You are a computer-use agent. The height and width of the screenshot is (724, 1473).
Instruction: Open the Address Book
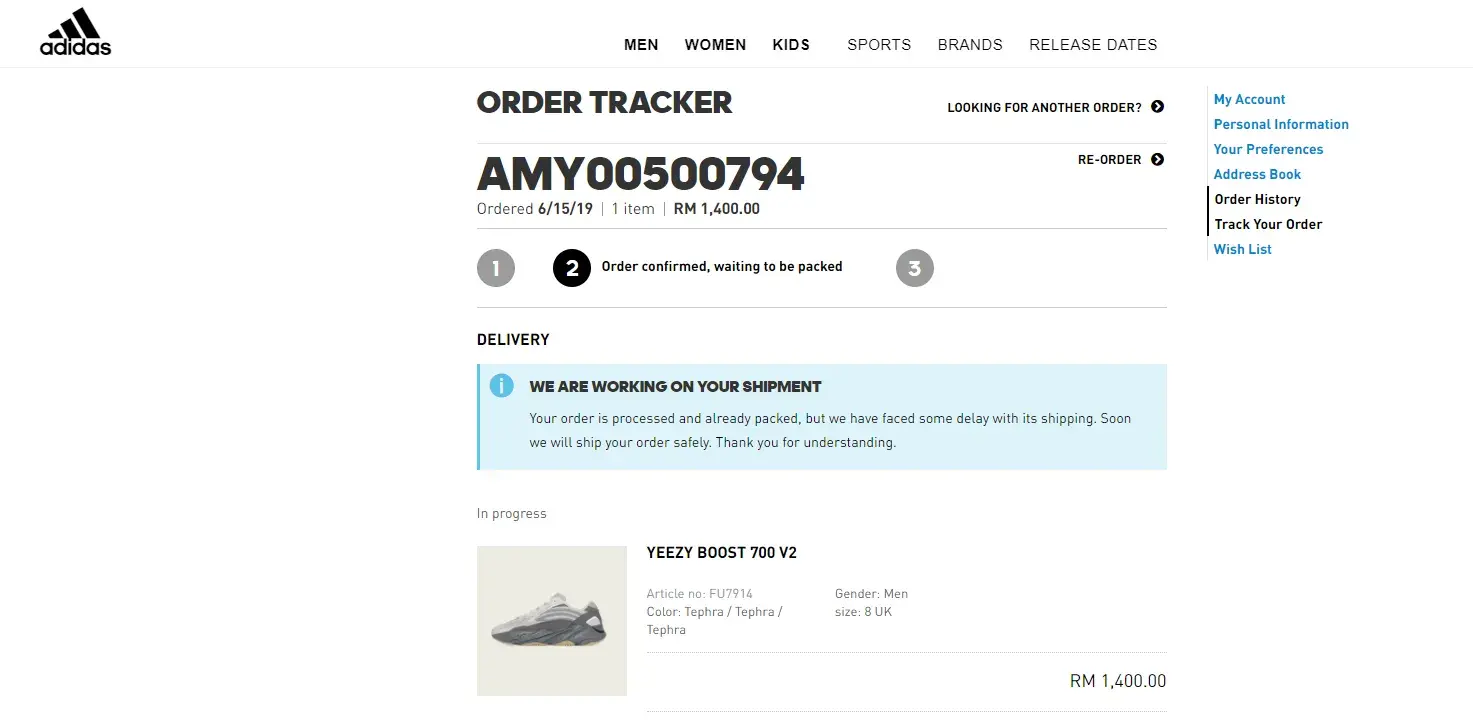point(1257,175)
